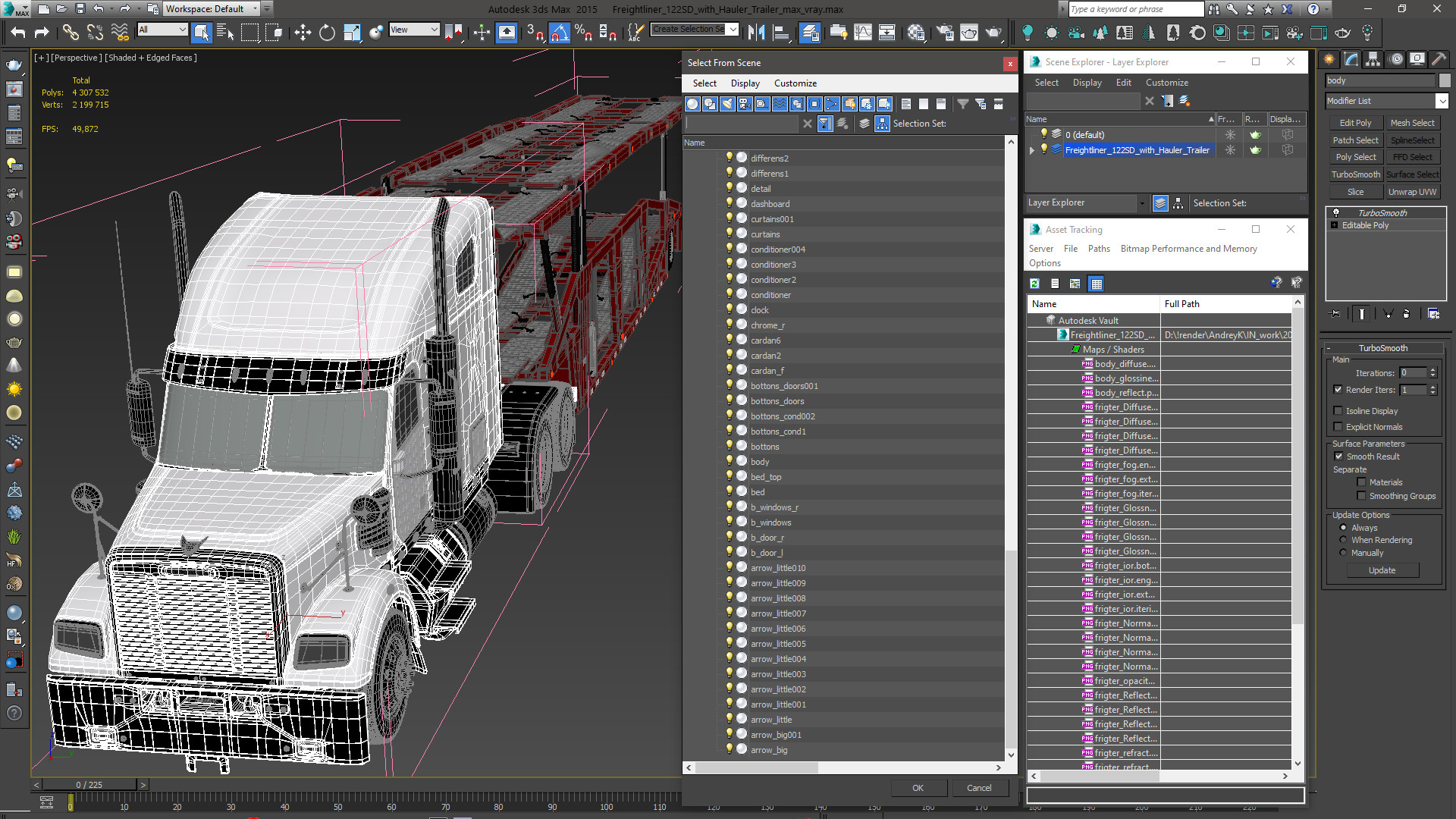Screen dimensions: 1456x819
Task: Click the FFD Select modifier button
Action: [x=1412, y=157]
